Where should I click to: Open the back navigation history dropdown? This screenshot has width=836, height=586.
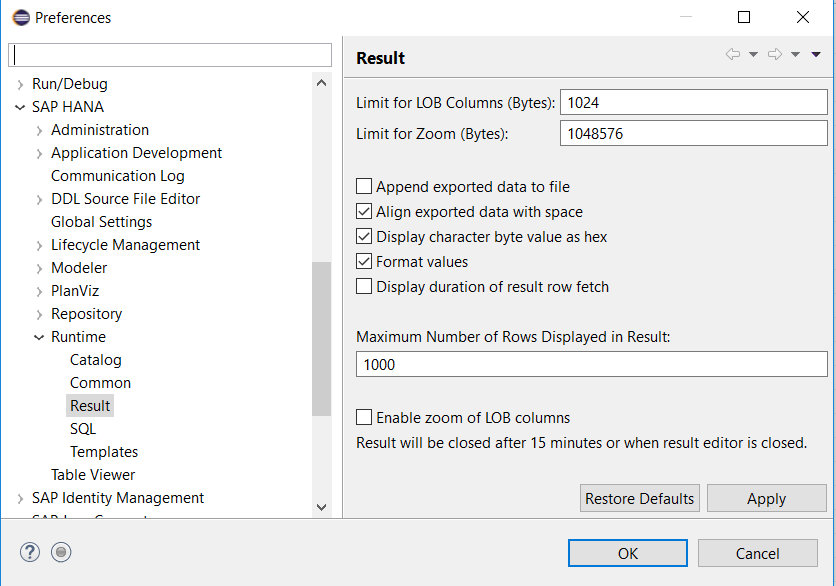pos(753,54)
